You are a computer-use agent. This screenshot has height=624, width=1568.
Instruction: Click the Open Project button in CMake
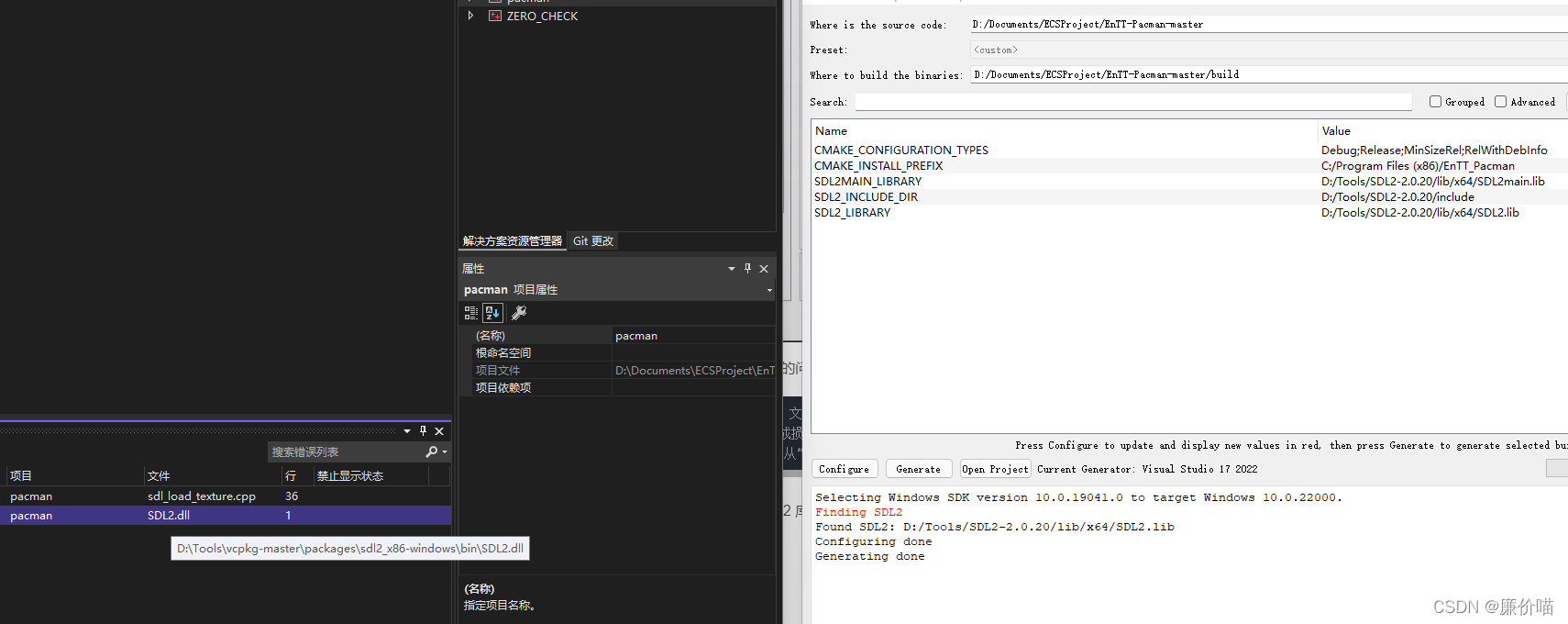(x=996, y=469)
